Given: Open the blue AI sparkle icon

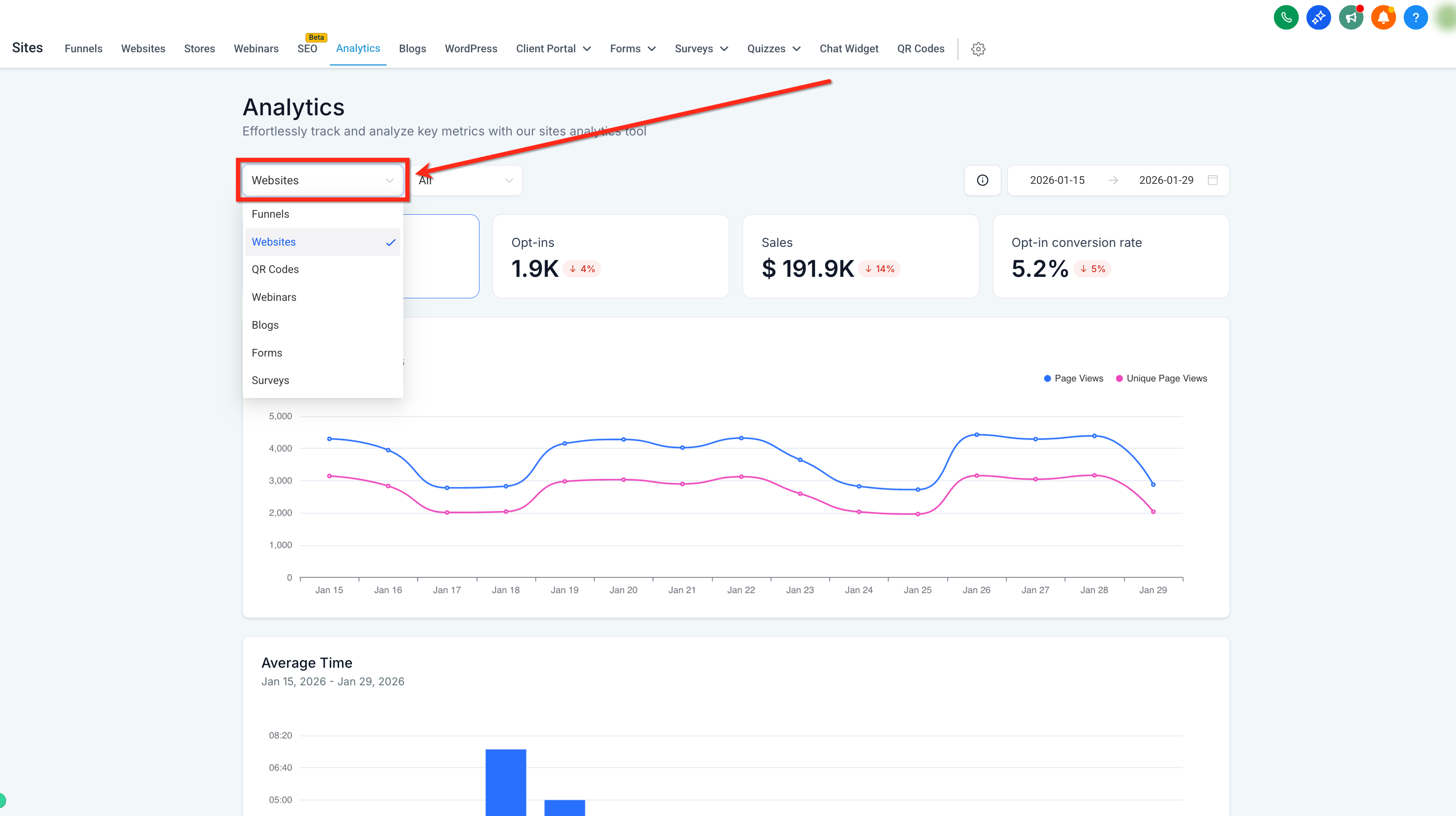Looking at the screenshot, I should coord(1318,18).
